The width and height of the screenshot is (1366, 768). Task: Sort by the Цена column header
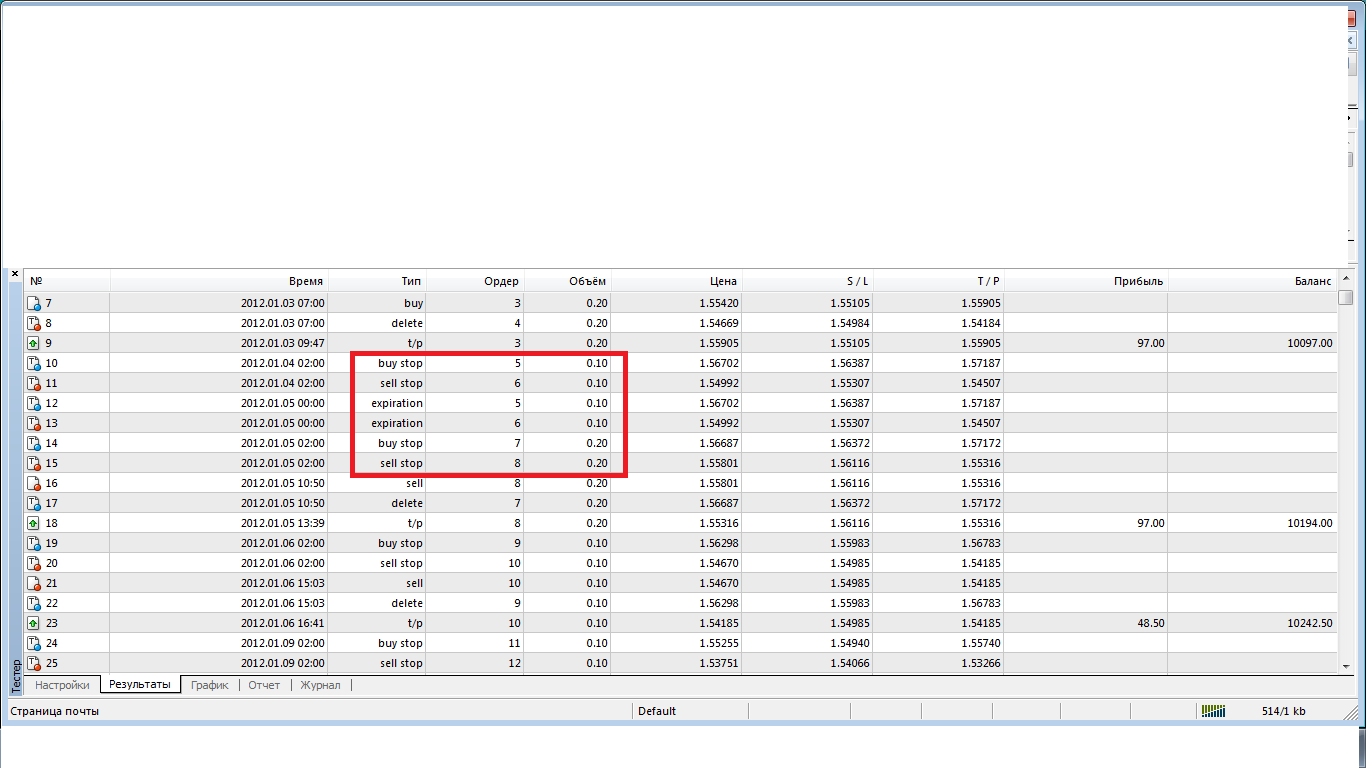[x=676, y=281]
